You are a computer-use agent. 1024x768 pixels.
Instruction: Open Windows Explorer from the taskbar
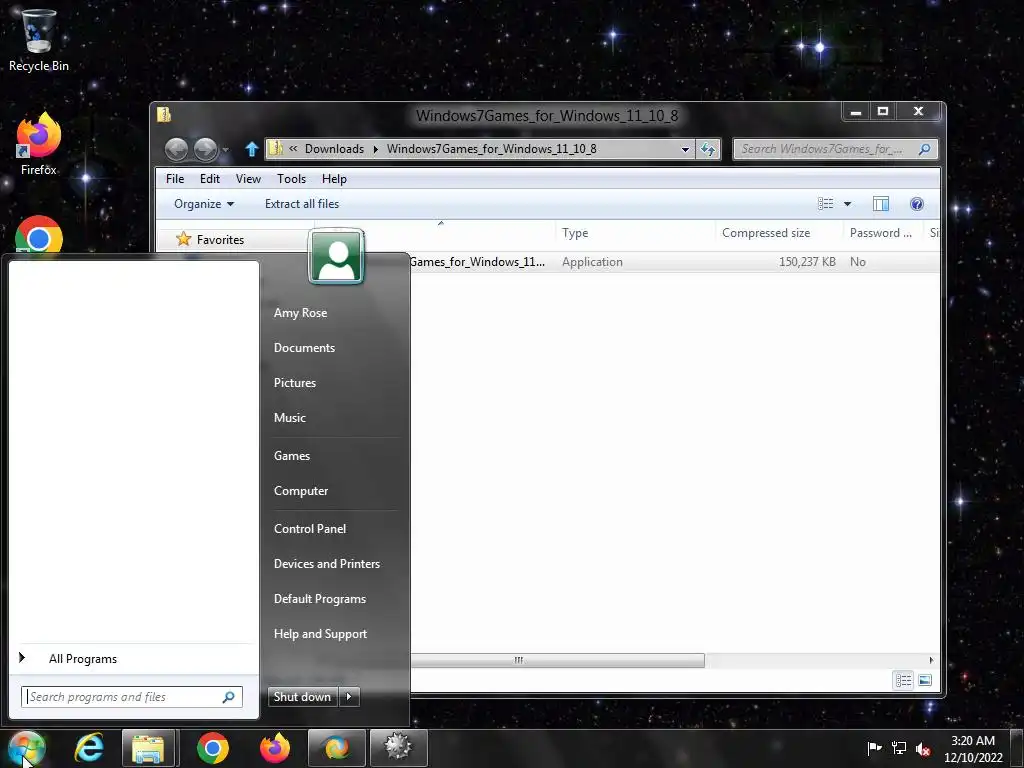coord(148,748)
